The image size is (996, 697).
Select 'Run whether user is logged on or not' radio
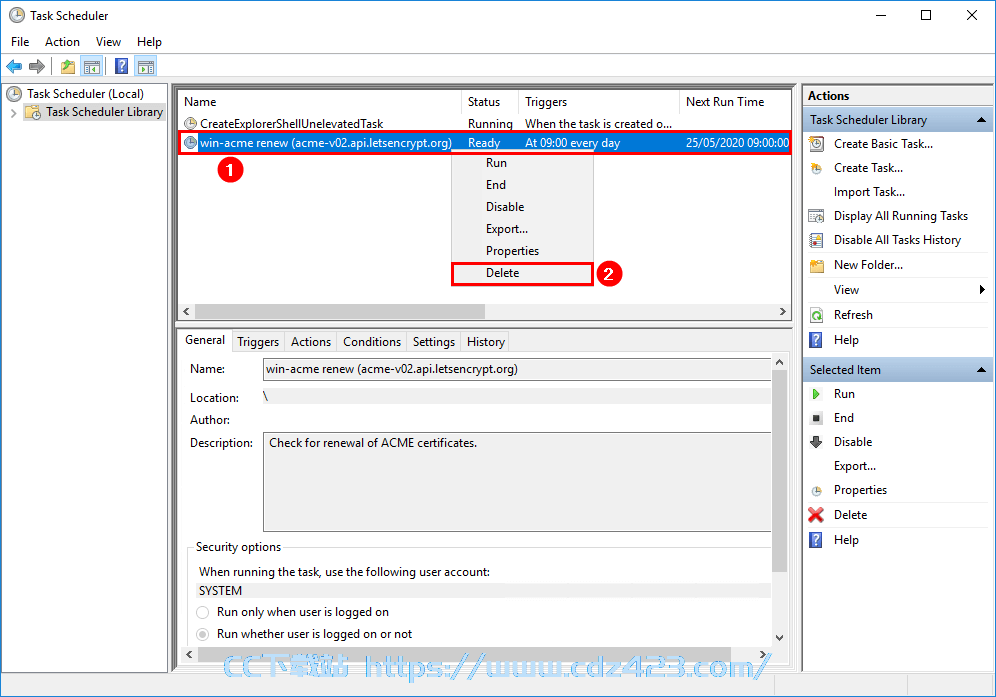pyautogui.click(x=203, y=634)
